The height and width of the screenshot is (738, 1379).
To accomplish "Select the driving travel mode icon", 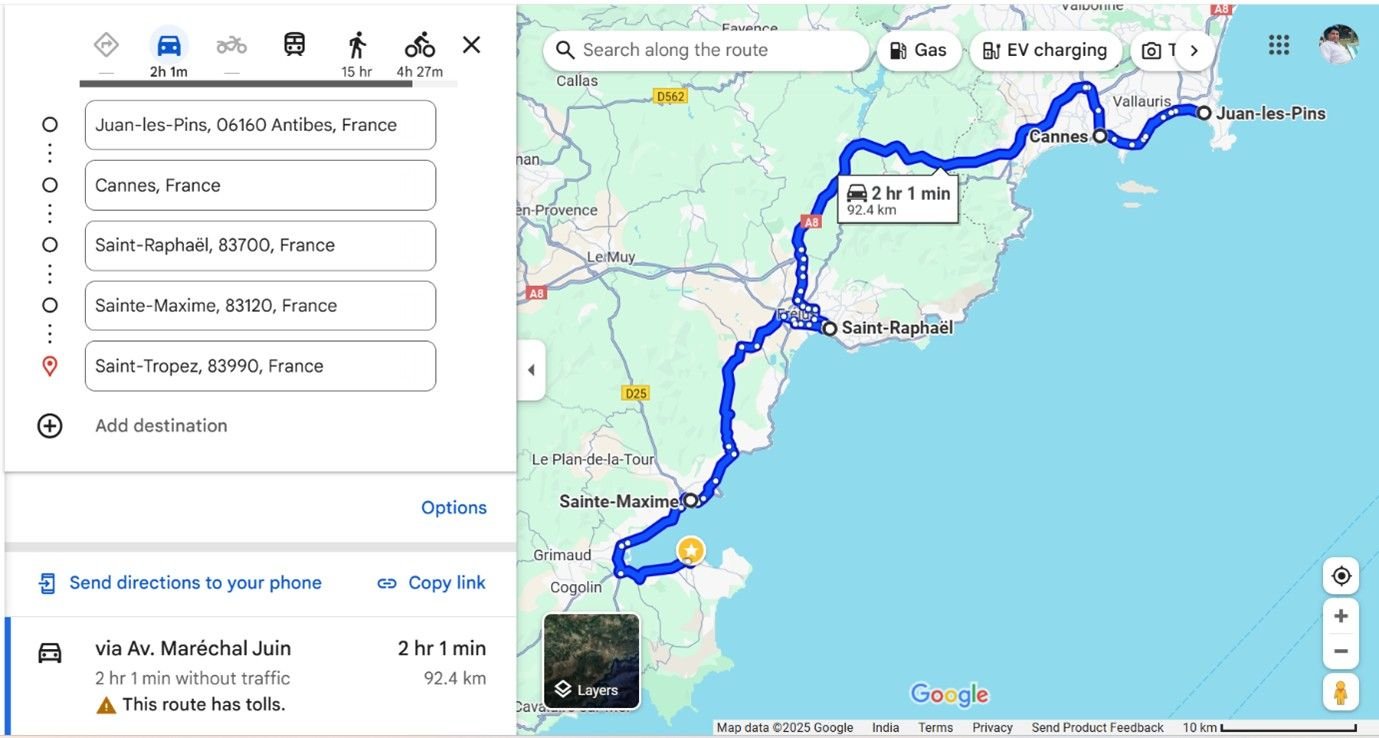I will [x=169, y=45].
